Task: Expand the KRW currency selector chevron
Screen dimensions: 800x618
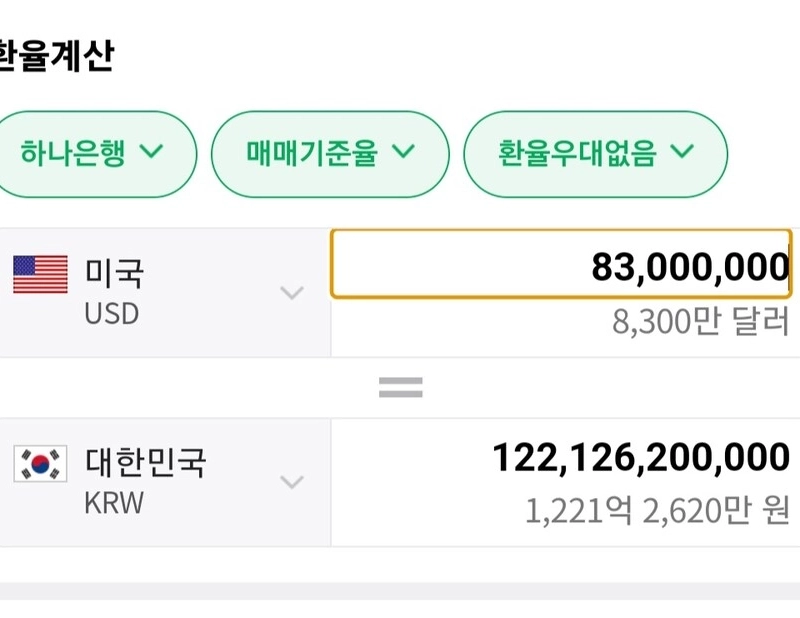Action: pyautogui.click(x=291, y=482)
